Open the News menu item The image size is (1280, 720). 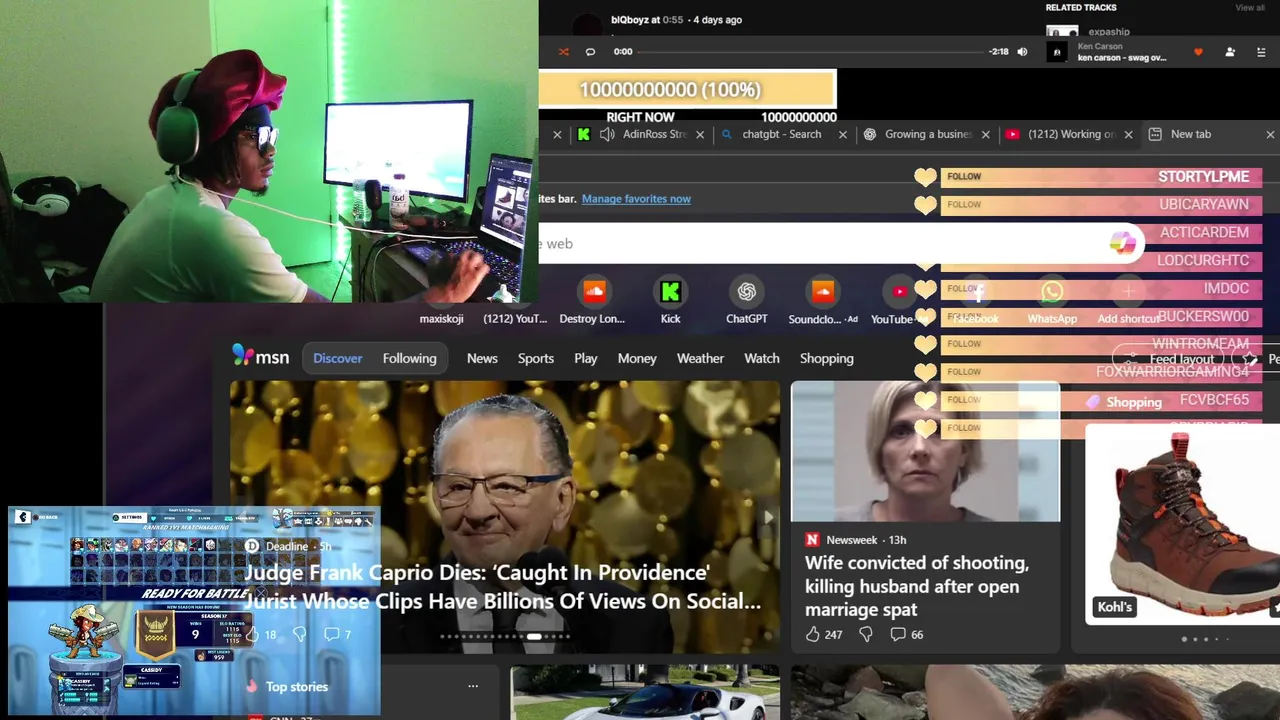482,358
